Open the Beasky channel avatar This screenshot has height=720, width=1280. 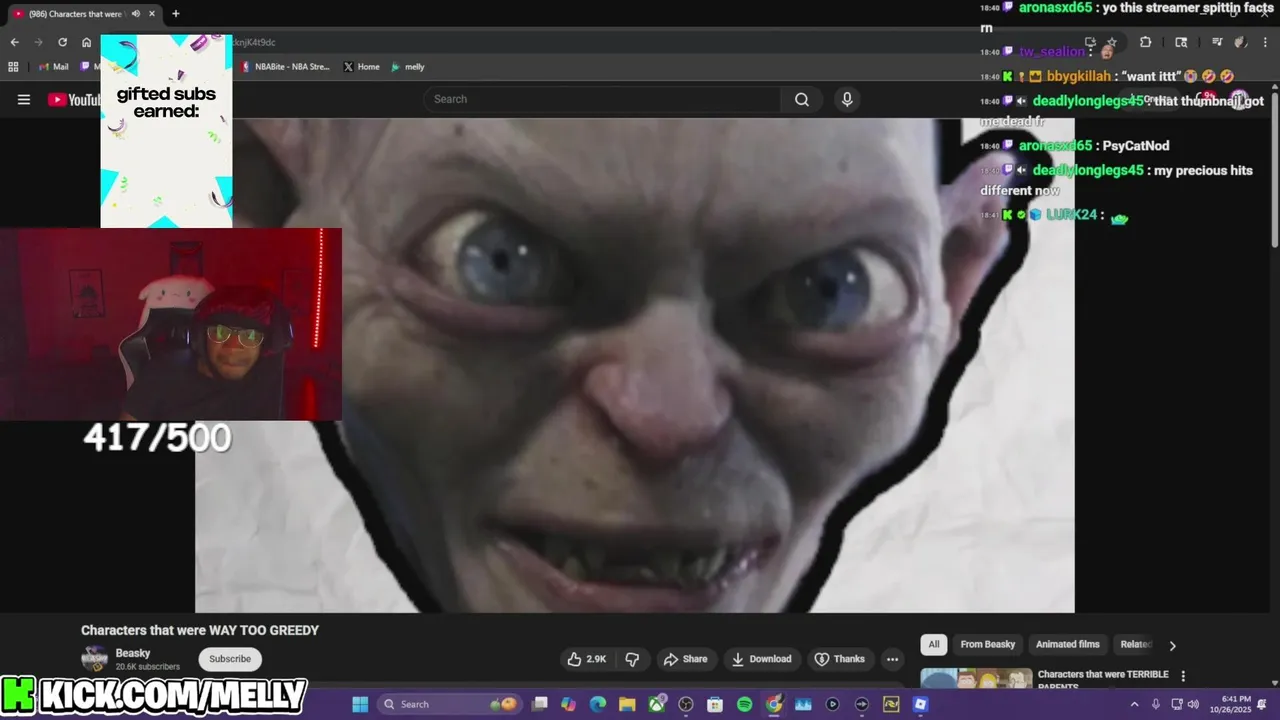(x=94, y=659)
